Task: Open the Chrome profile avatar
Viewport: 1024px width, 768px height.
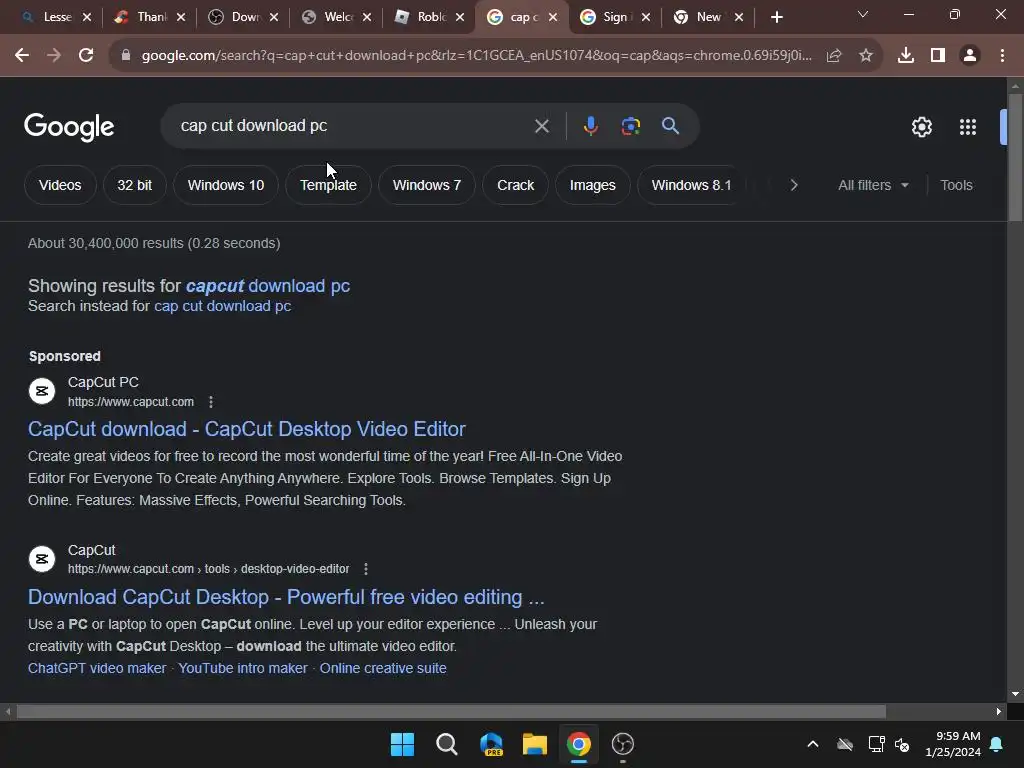Action: click(x=970, y=56)
